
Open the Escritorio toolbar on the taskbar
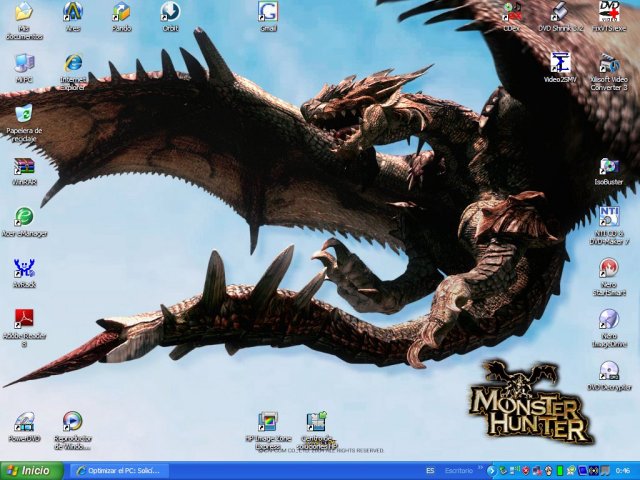tap(459, 471)
